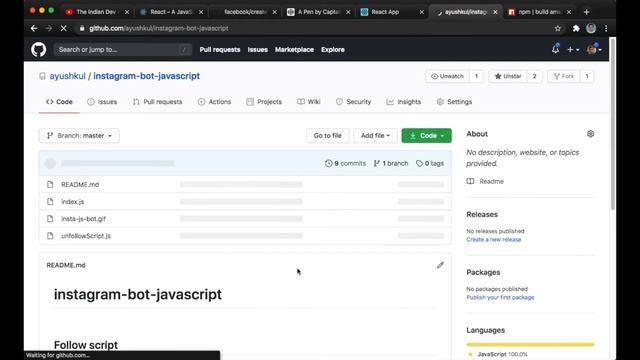
Task: Click Create a new release link
Action: click(x=494, y=240)
